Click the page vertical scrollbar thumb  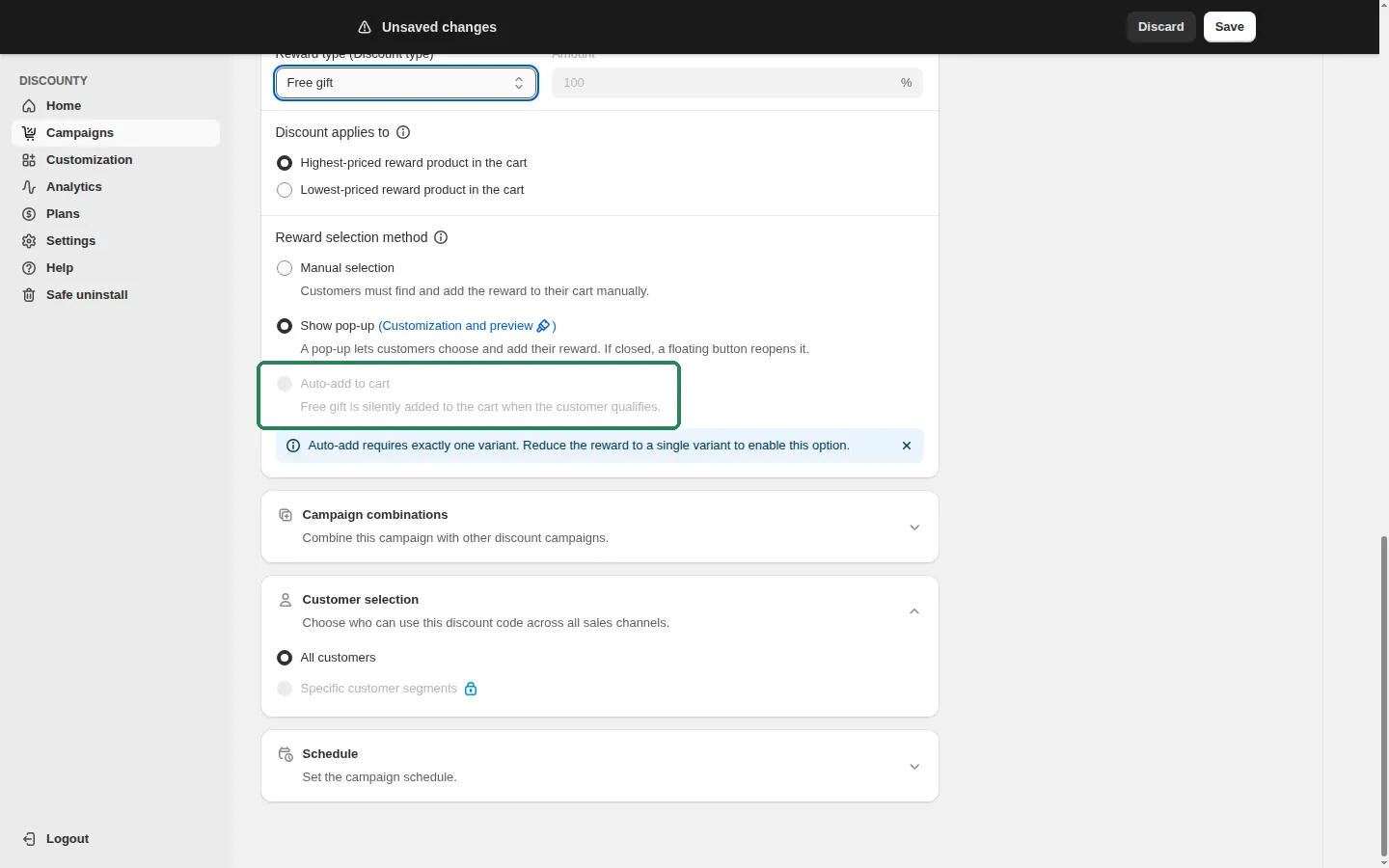[1383, 694]
